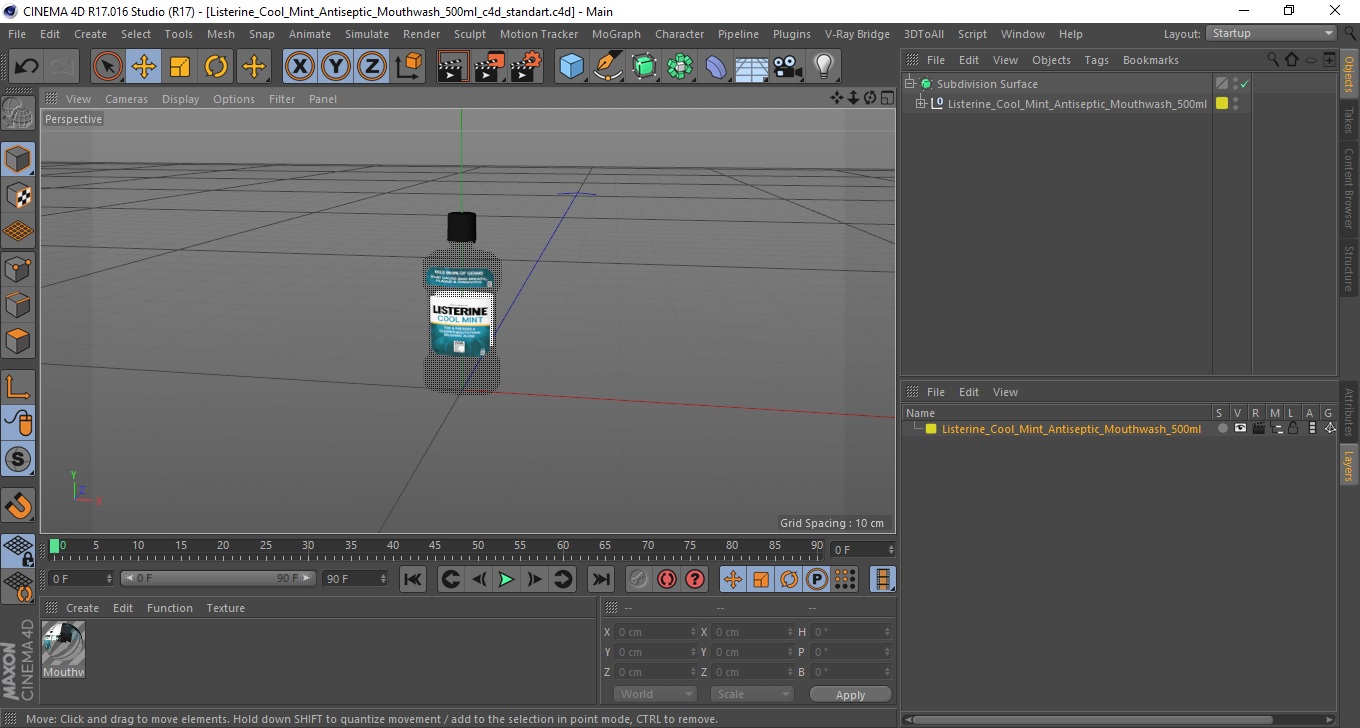
Task: Enable the Make Editable left-sidebar icon
Action: pos(18,113)
